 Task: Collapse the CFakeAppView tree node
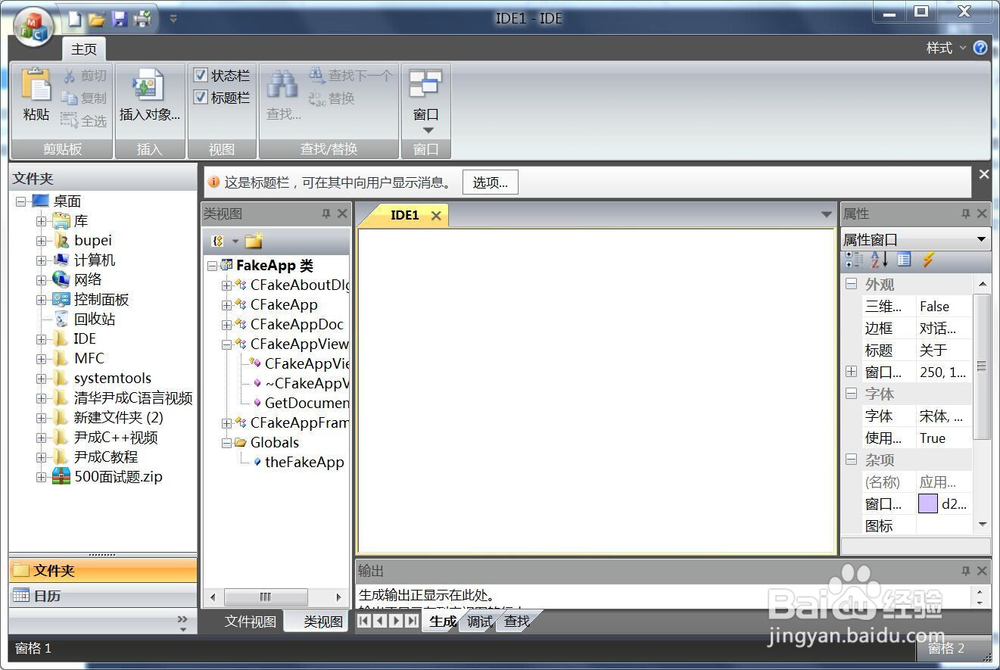(226, 343)
